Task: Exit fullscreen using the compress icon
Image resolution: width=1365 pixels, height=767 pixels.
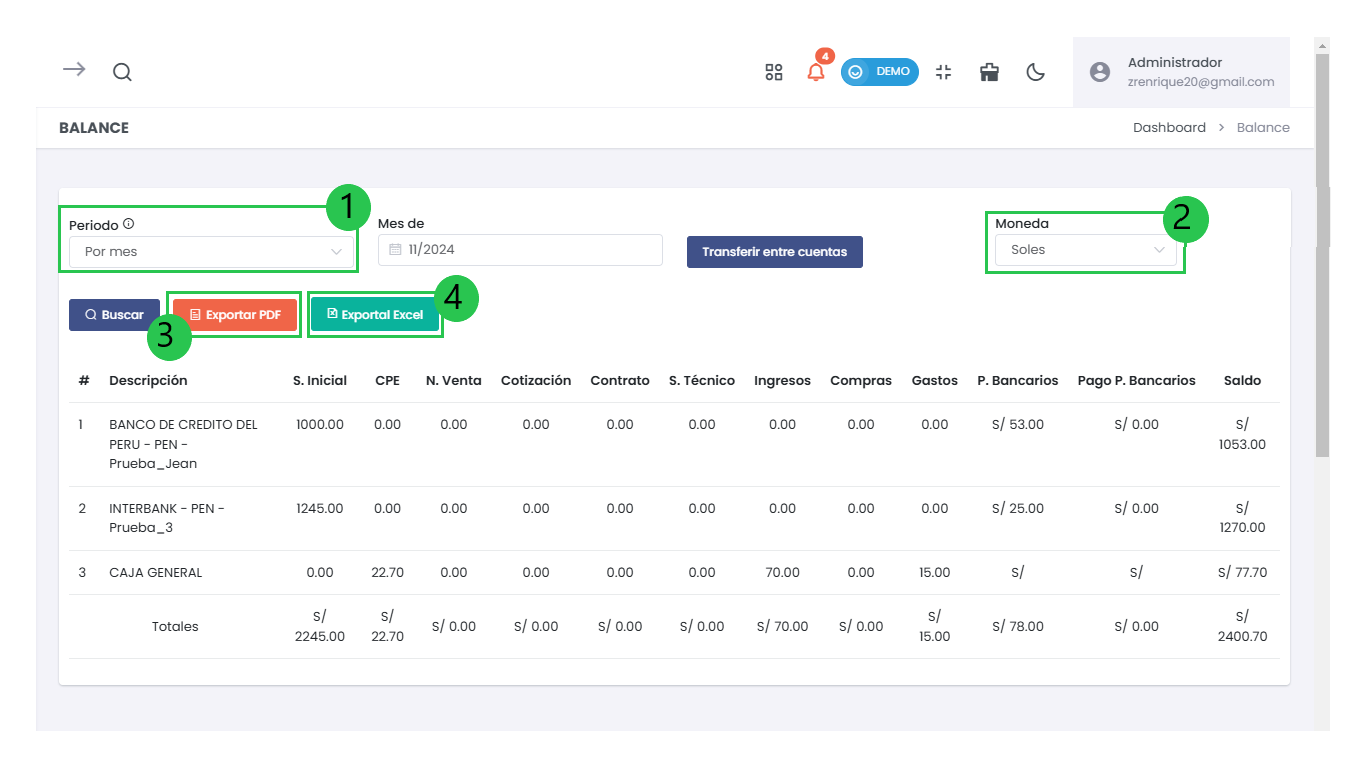Action: pos(943,72)
